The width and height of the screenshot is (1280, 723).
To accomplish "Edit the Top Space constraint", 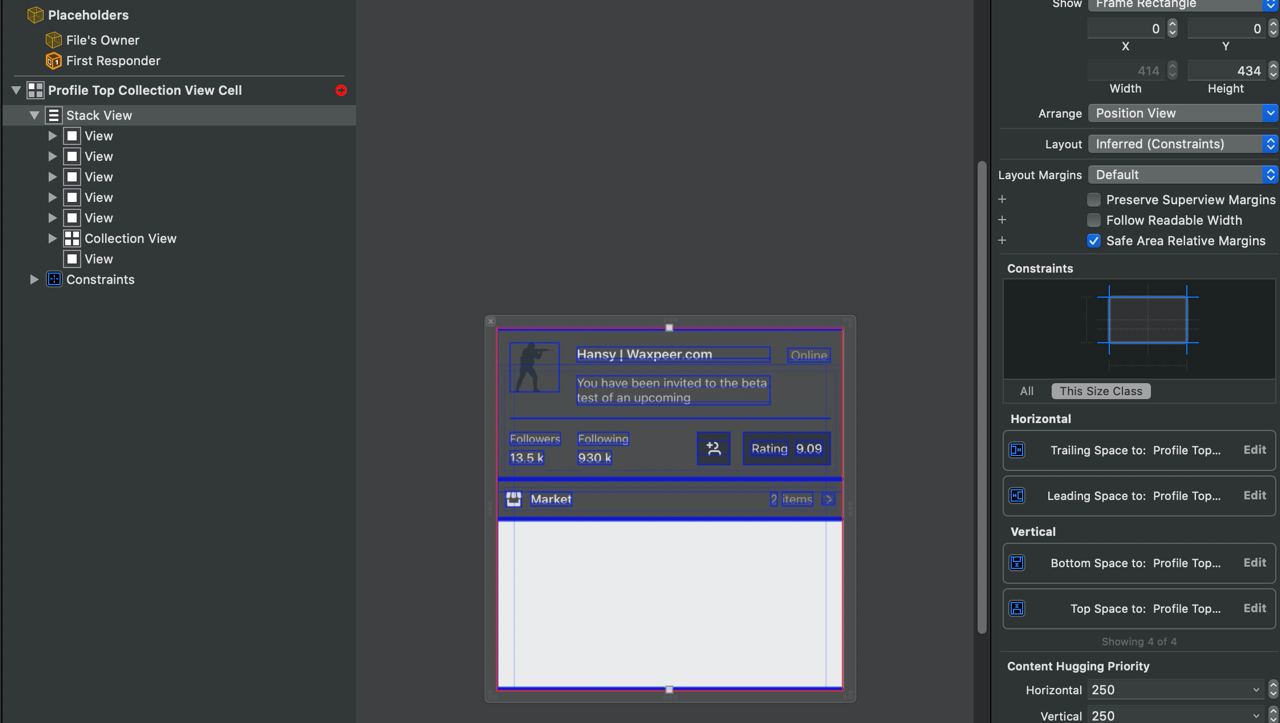I will 1255,608.
